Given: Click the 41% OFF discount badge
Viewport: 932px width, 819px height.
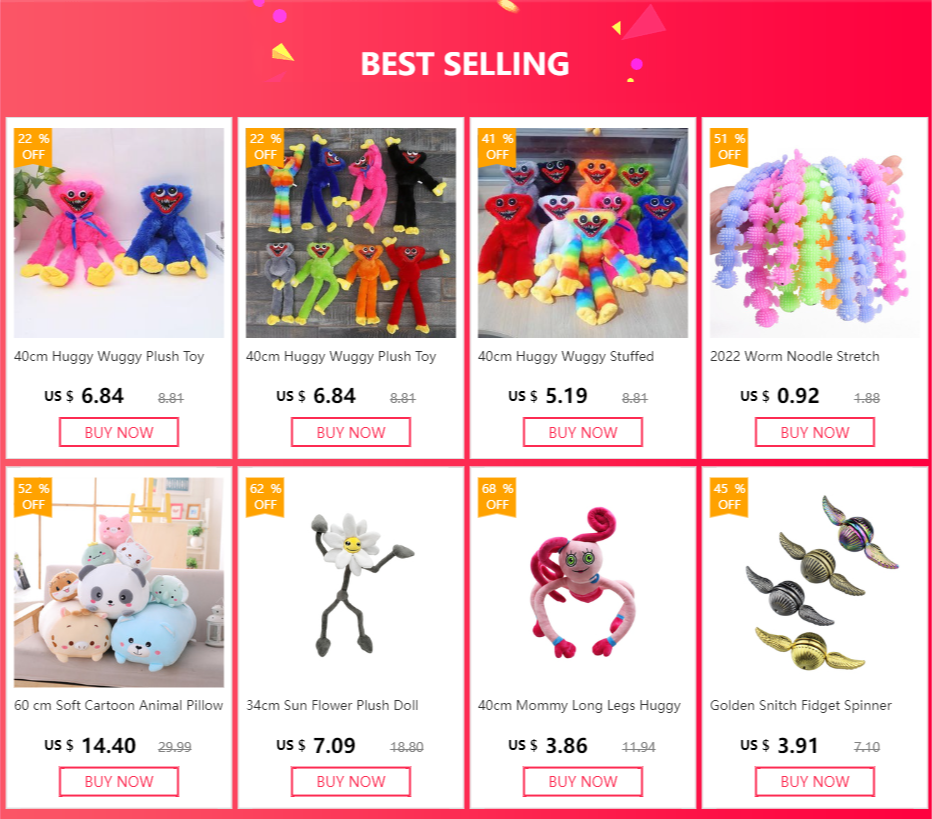Looking at the screenshot, I should pos(497,147).
